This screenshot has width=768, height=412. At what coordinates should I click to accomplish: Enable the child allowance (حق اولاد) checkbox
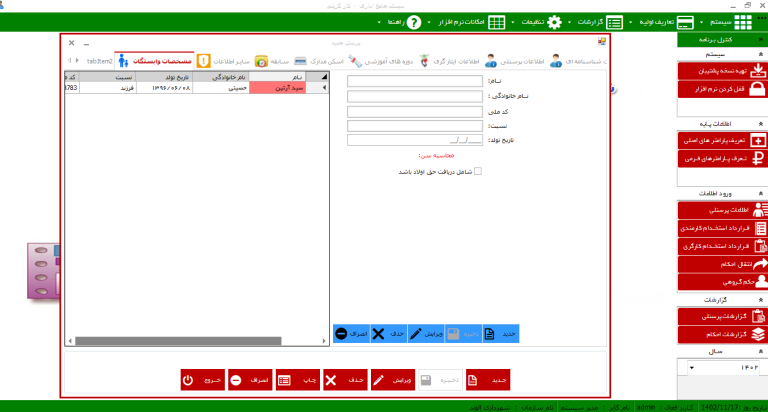click(477, 171)
